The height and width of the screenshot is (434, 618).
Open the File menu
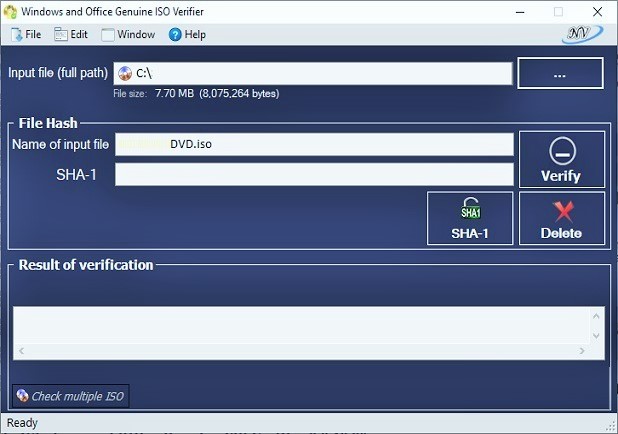point(26,35)
